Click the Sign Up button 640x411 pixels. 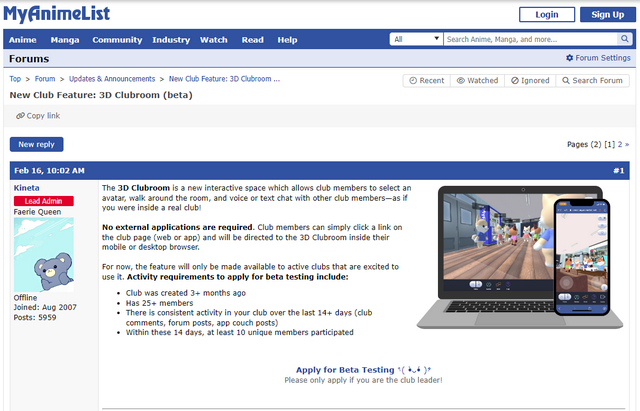pos(607,15)
